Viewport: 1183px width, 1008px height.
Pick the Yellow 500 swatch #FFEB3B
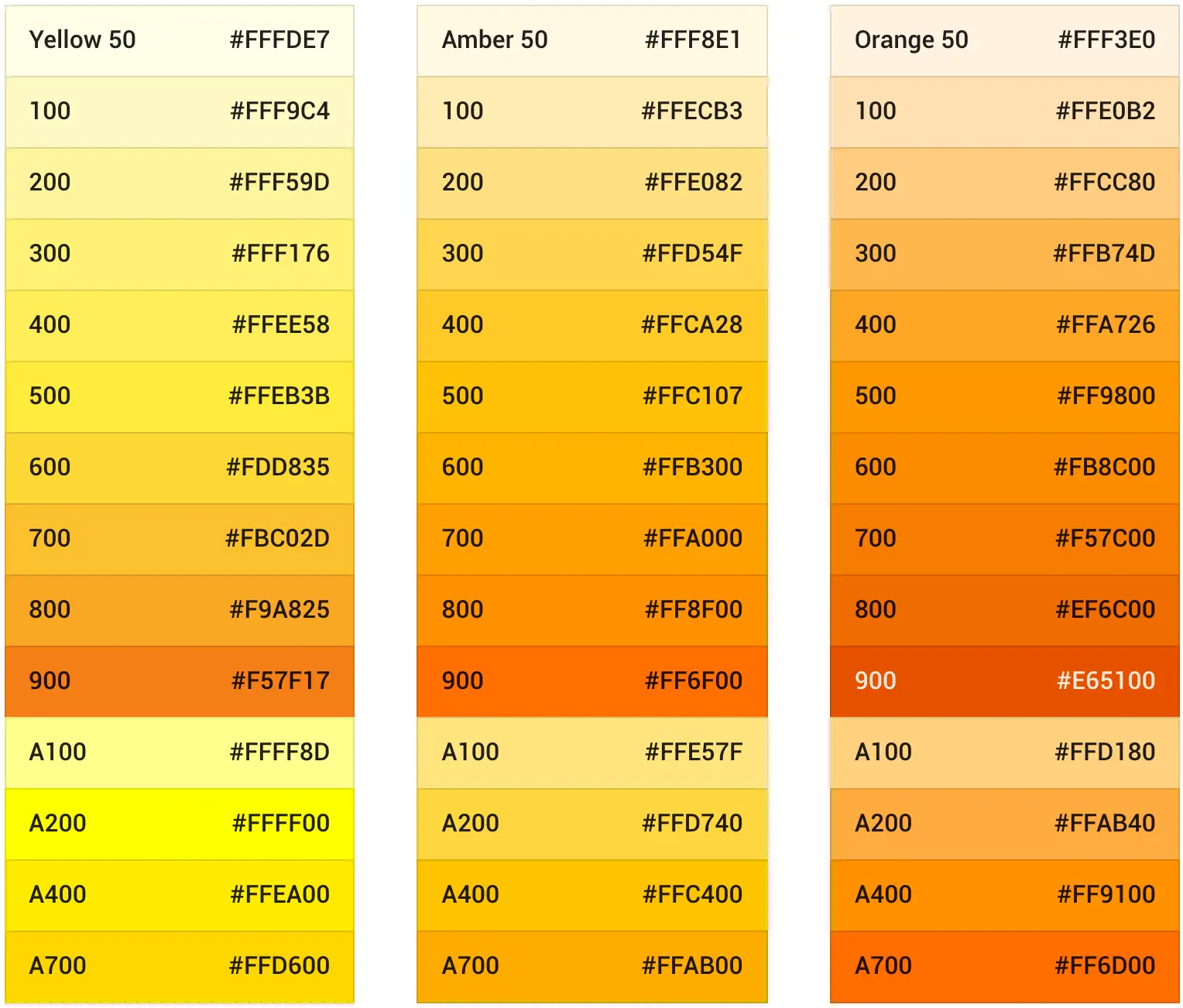pyautogui.click(x=180, y=397)
